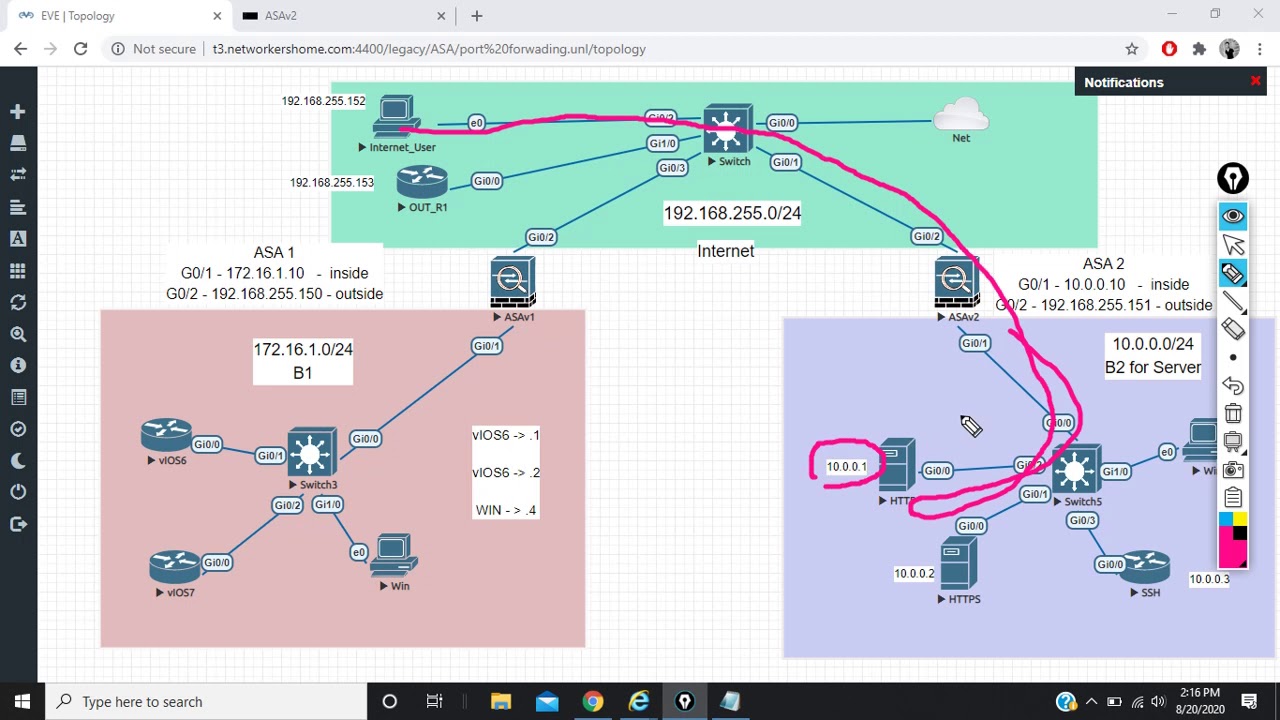
Task: Click the Internet_User computer node
Action: coord(396,119)
